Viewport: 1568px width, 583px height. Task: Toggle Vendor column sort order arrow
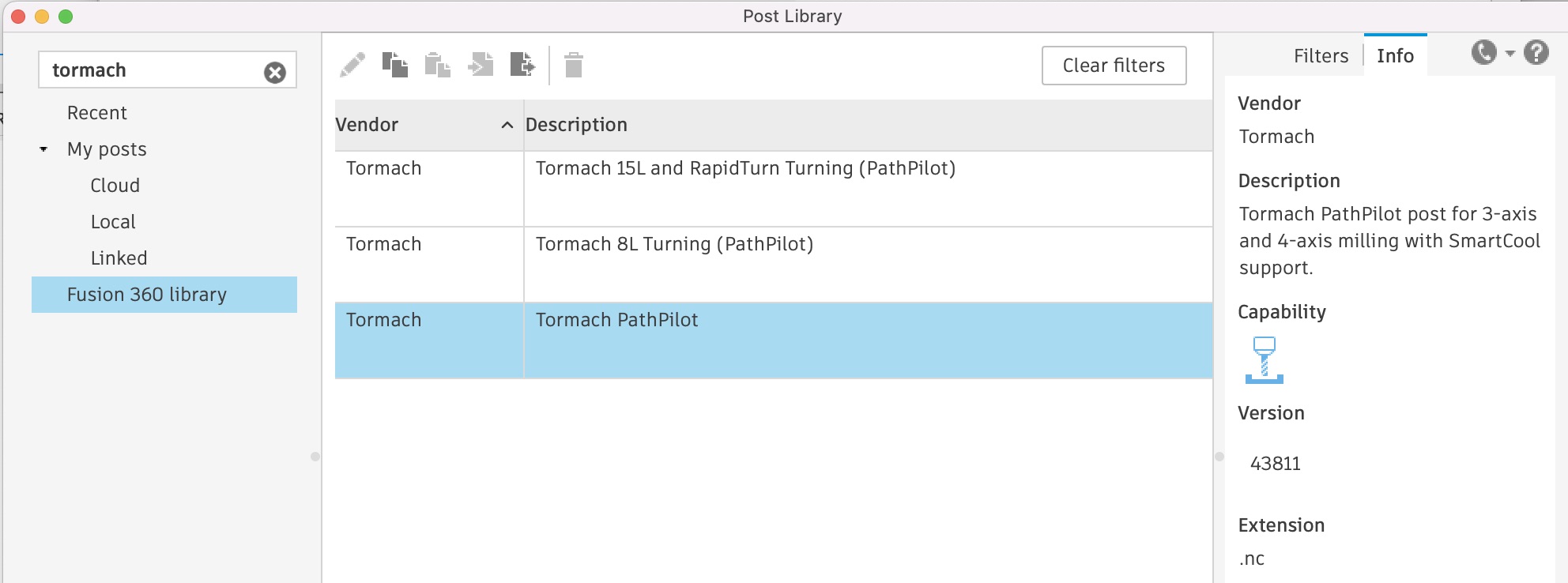507,125
